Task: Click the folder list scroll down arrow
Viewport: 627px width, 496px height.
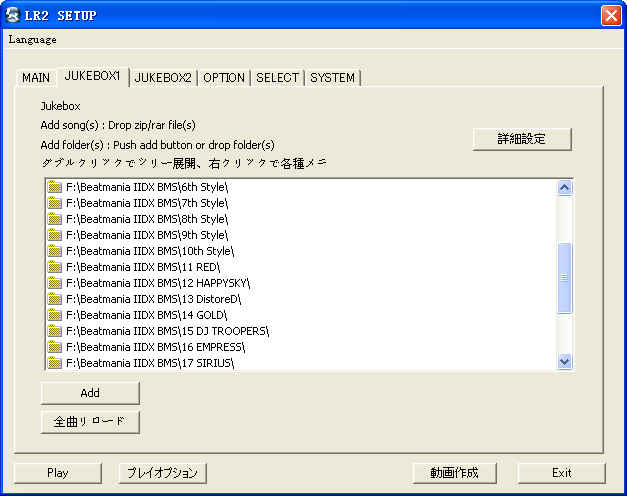Action: tap(564, 362)
